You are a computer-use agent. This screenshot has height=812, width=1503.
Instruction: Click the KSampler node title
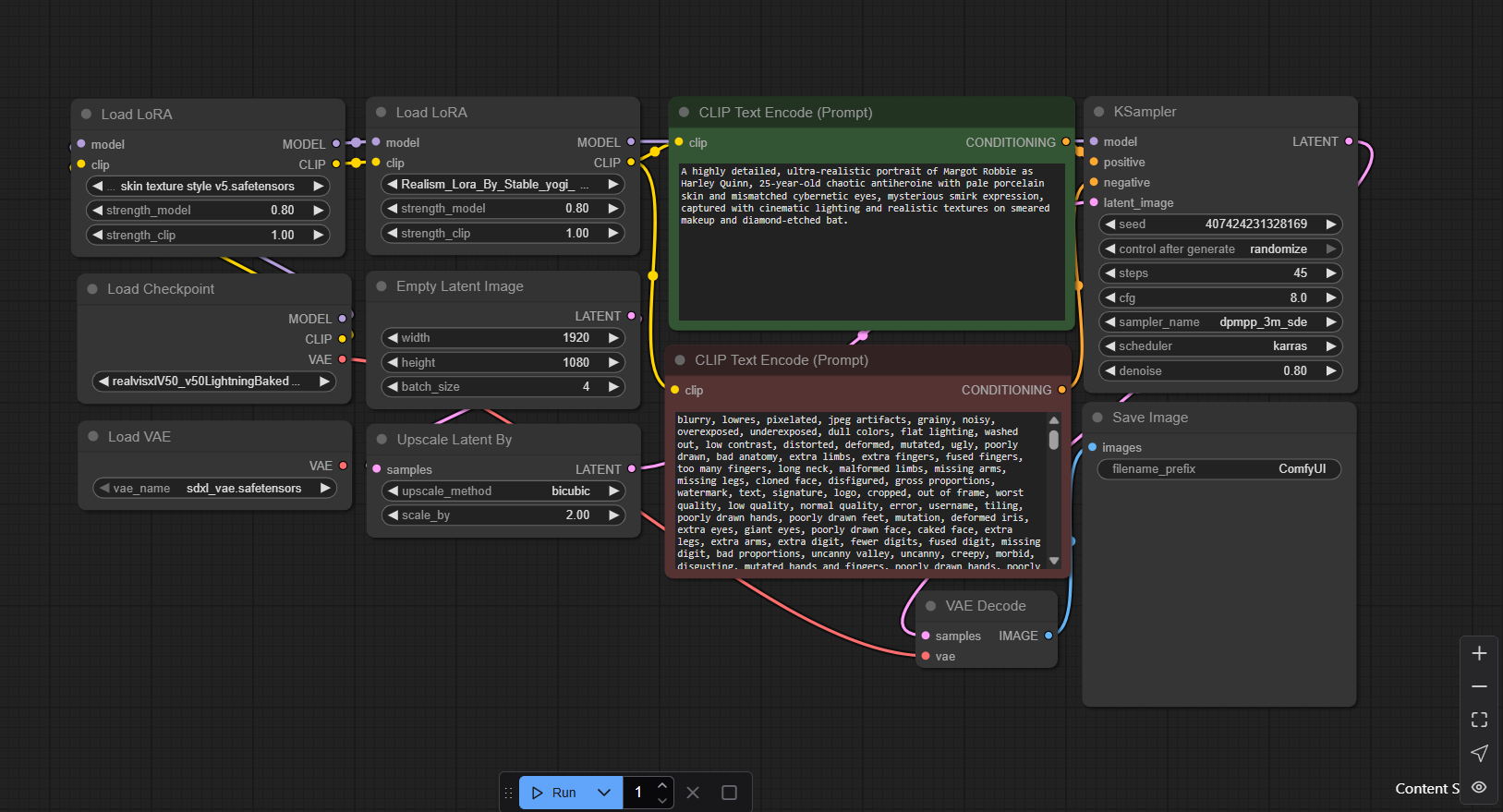[1145, 112]
